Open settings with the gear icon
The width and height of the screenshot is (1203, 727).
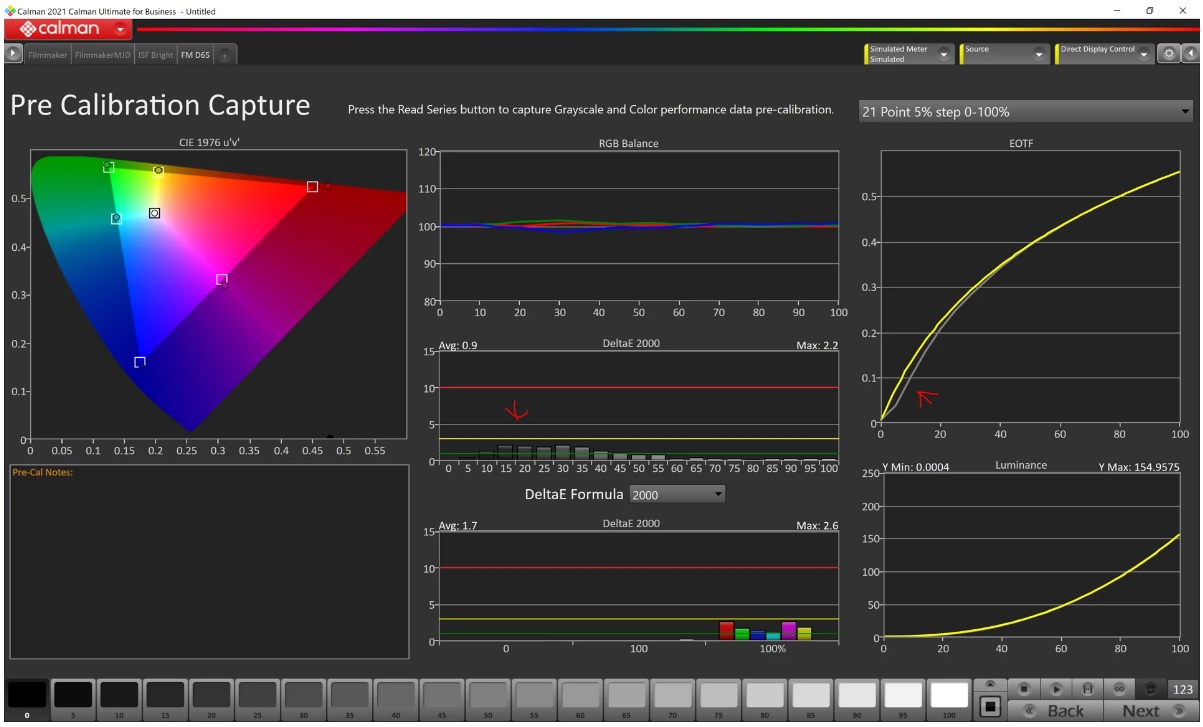pyautogui.click(x=1169, y=54)
